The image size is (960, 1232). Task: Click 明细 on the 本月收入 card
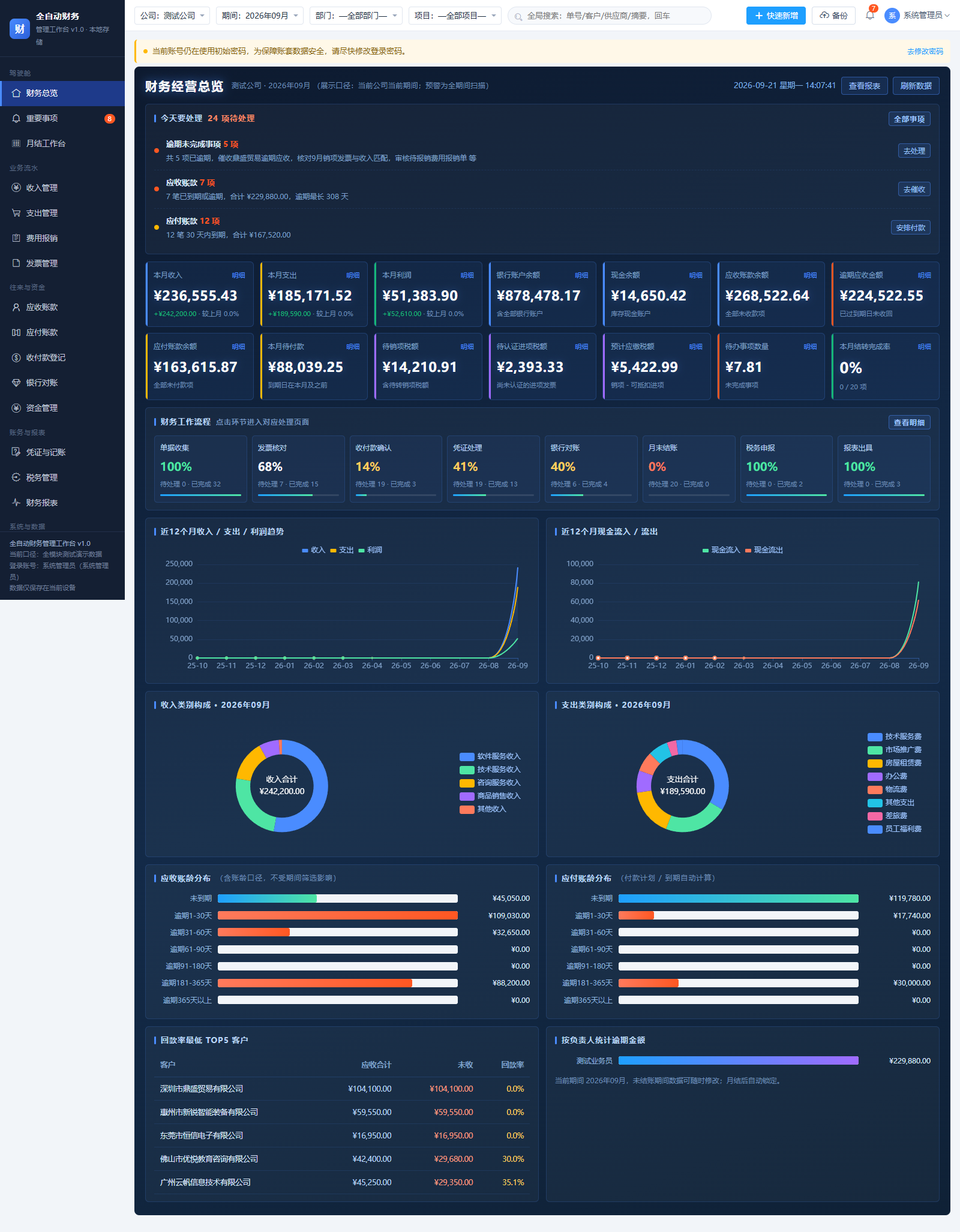coord(238,275)
